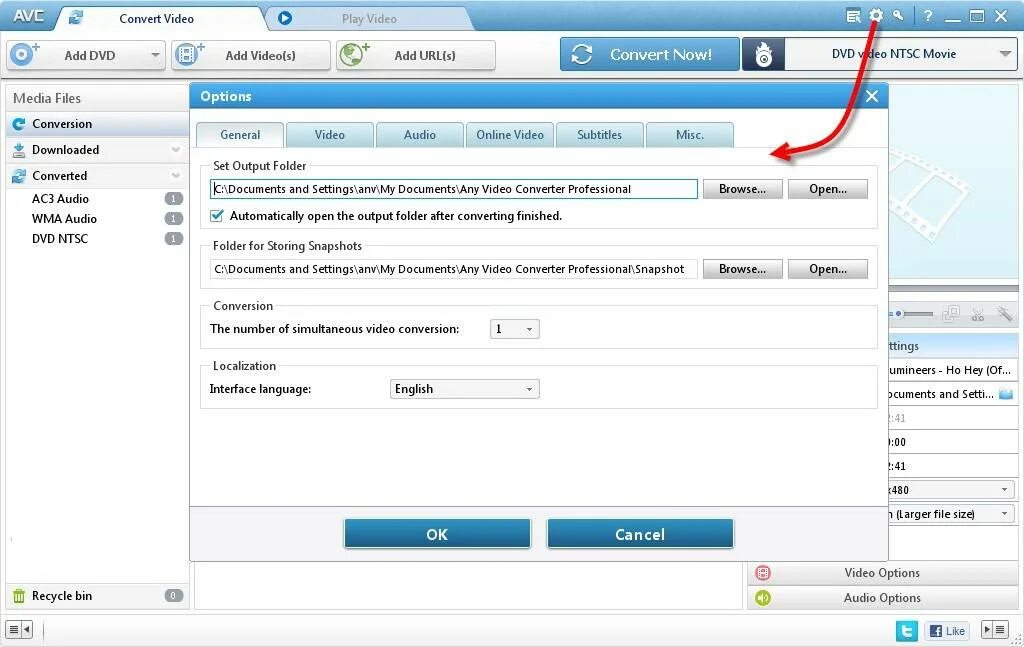
Task: Click the merge/copy icon under preview
Action: [x=951, y=314]
